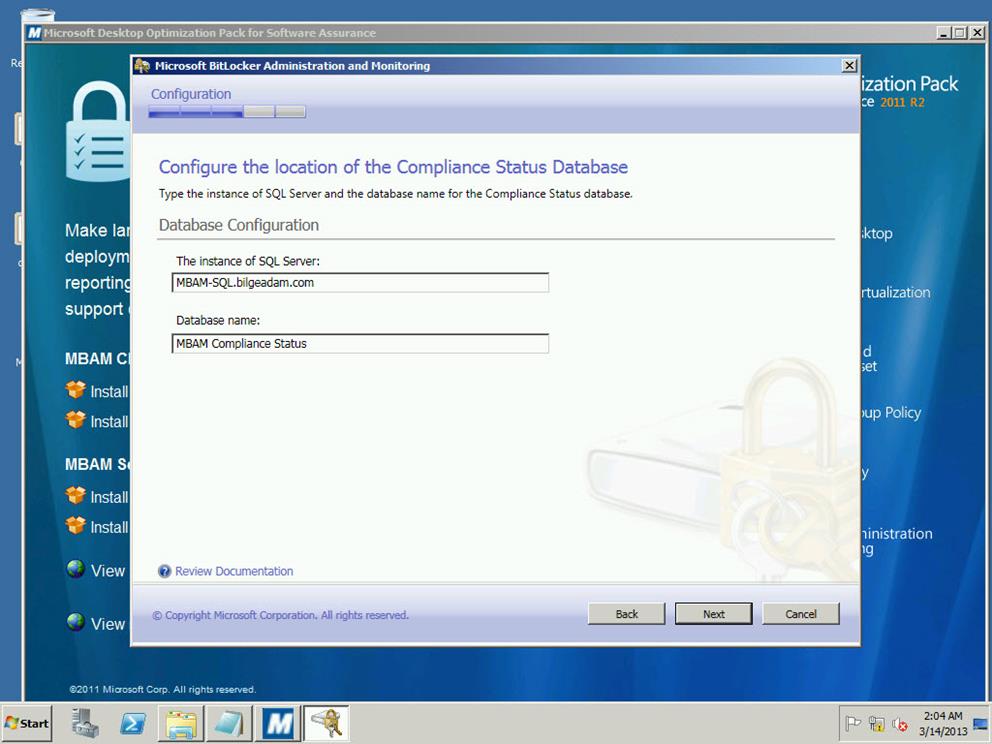Click second Install box icon under MBAM Cl heading
Screen dimensions: 992x744
tap(76, 419)
